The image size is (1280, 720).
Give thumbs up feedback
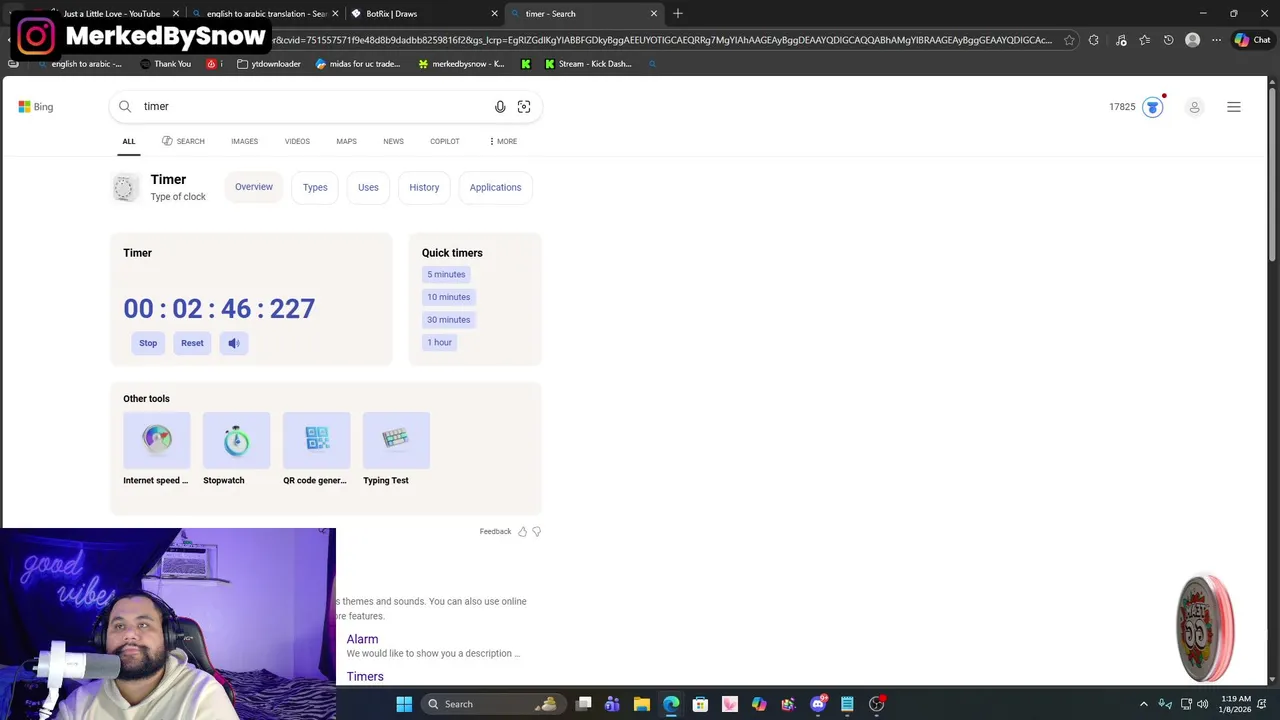tap(522, 532)
